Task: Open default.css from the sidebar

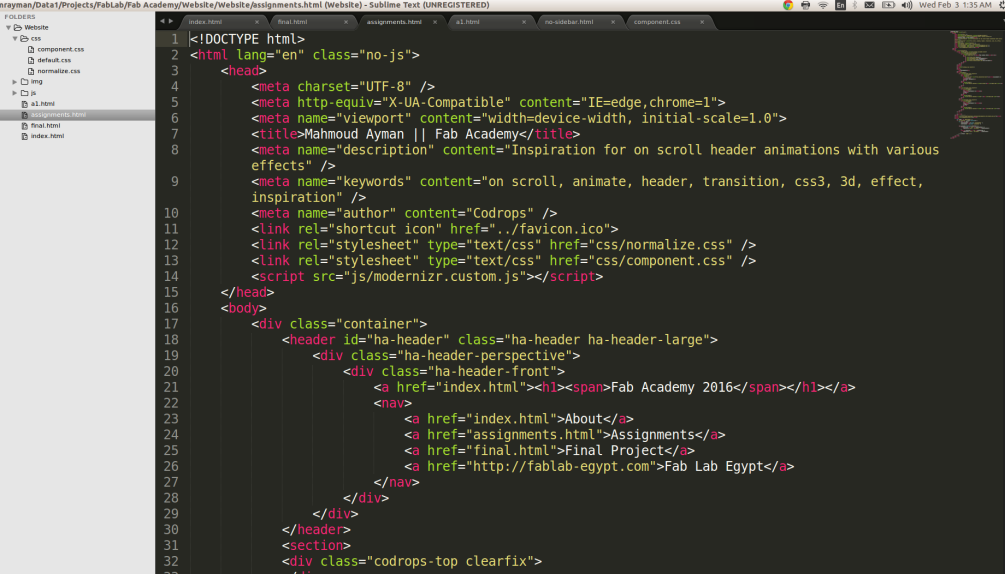Action: coord(54,60)
